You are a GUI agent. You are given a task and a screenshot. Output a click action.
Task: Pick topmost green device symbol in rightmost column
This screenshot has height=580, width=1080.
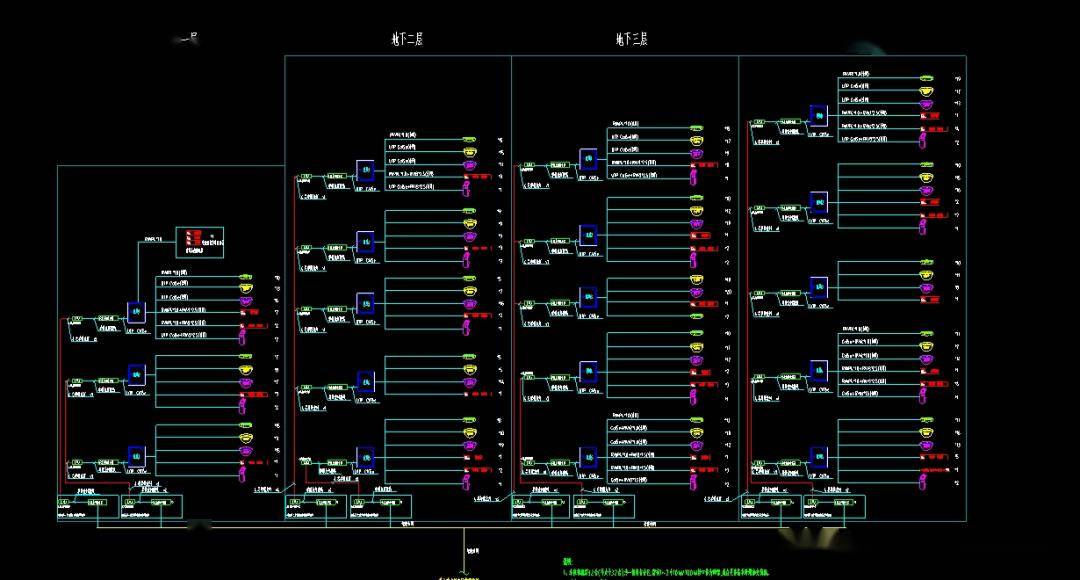[x=926, y=78]
